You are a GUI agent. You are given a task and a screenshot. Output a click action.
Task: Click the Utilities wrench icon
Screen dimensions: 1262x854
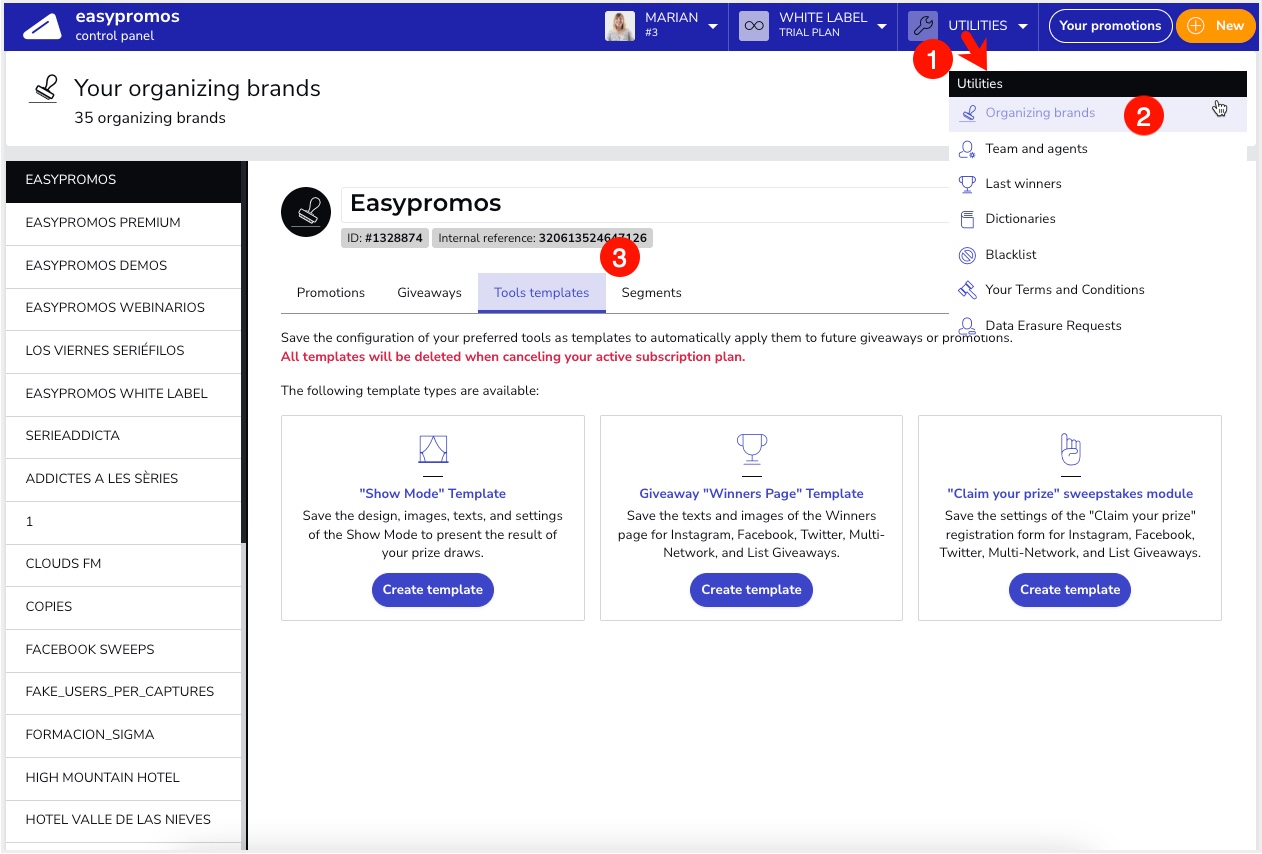tap(923, 26)
